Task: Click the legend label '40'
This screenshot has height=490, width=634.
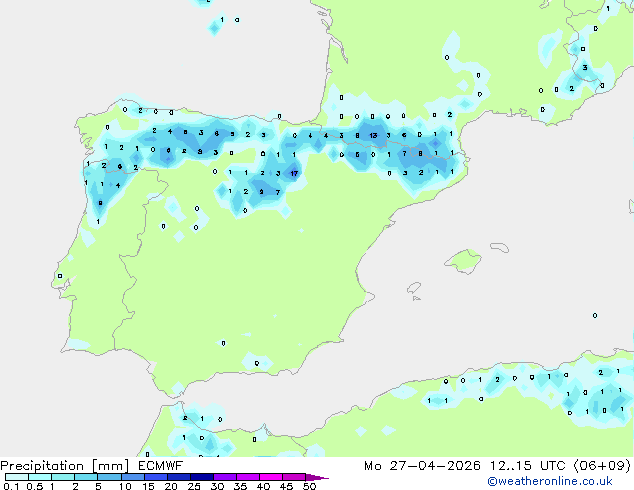Action: (x=263, y=486)
